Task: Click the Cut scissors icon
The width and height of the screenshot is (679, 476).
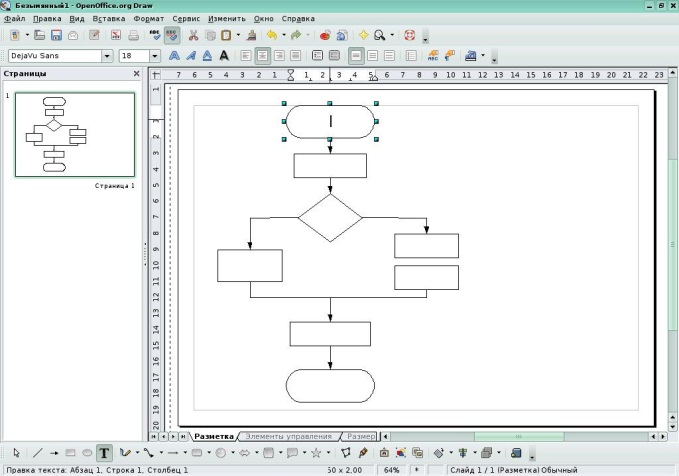Action: tap(193, 35)
